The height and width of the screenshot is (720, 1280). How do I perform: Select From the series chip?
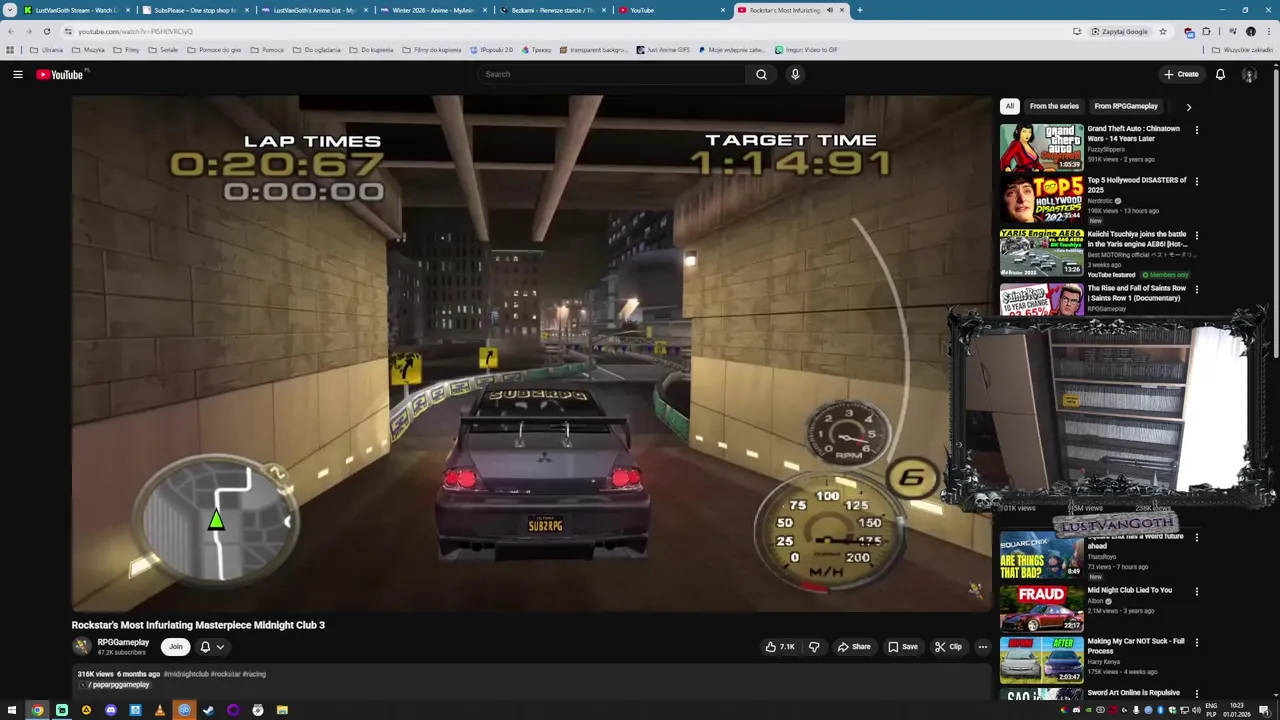1054,106
